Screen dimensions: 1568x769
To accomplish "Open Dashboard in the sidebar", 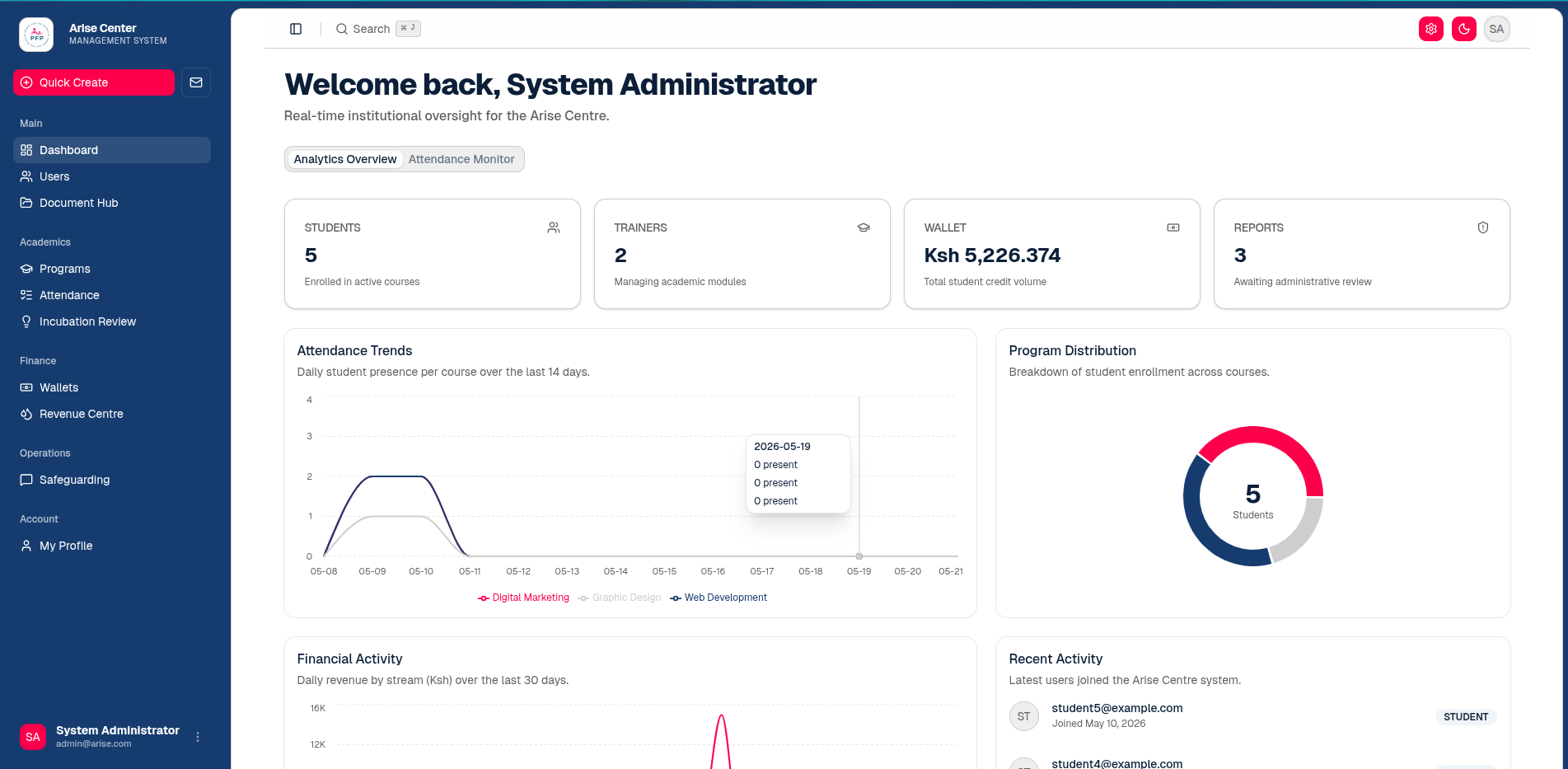I will coord(112,150).
